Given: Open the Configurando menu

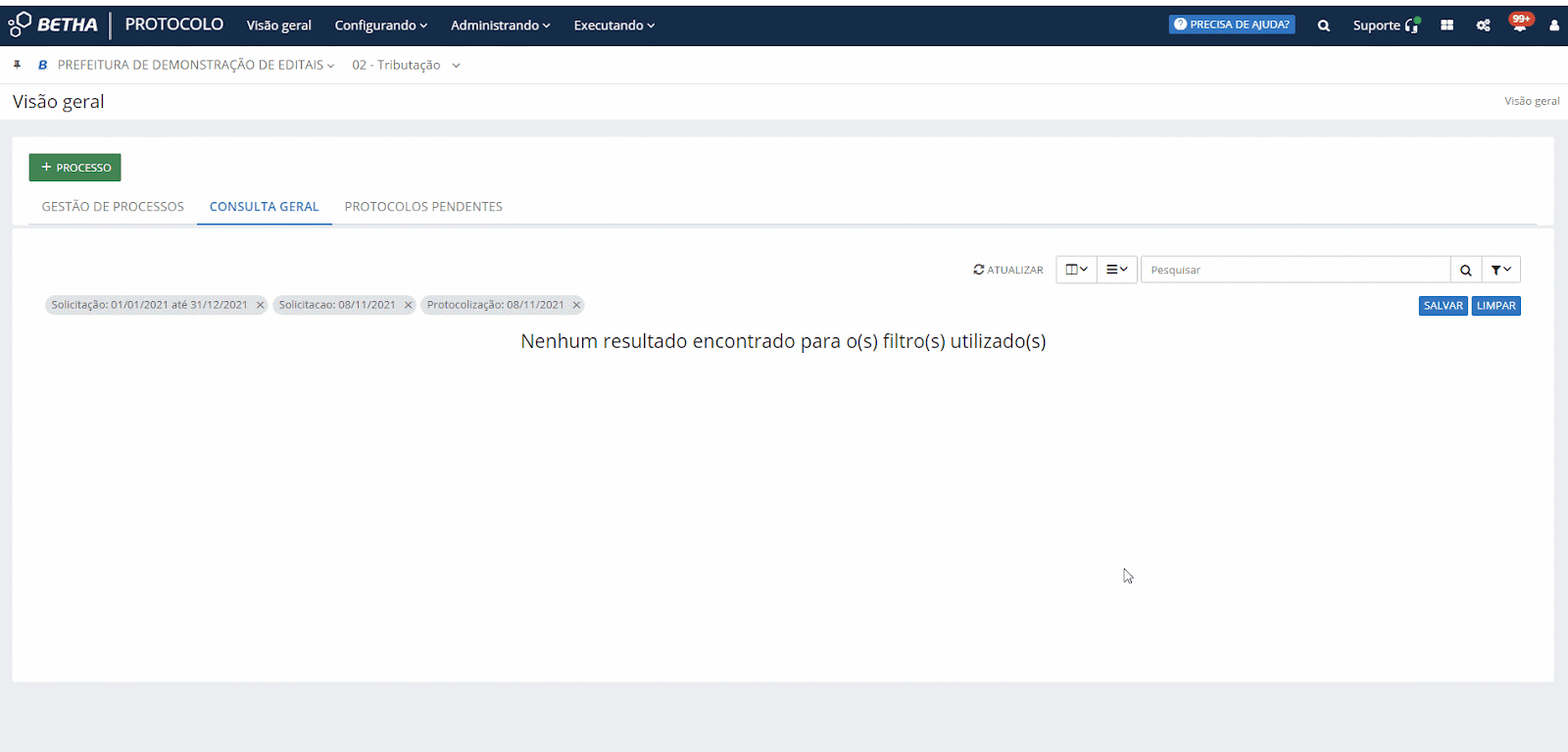Looking at the screenshot, I should [x=380, y=25].
